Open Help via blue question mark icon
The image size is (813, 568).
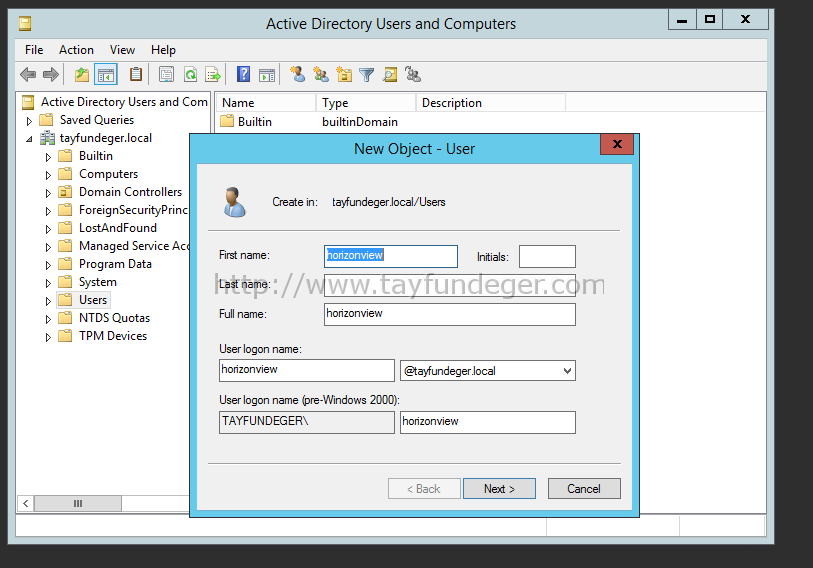[243, 74]
